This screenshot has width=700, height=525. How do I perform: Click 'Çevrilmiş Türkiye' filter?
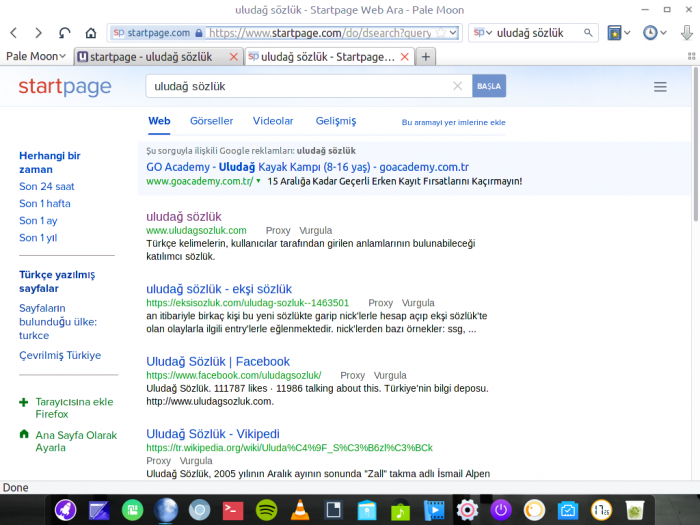(60, 355)
